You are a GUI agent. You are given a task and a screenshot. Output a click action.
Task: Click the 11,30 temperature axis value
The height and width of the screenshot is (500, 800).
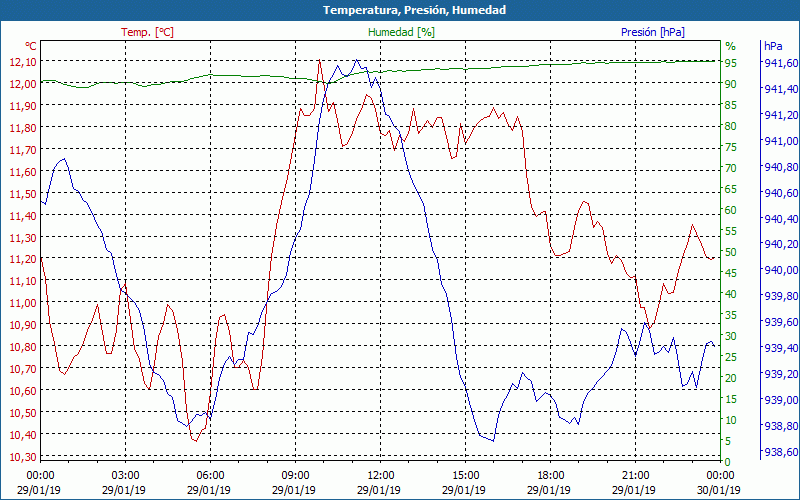23,237
